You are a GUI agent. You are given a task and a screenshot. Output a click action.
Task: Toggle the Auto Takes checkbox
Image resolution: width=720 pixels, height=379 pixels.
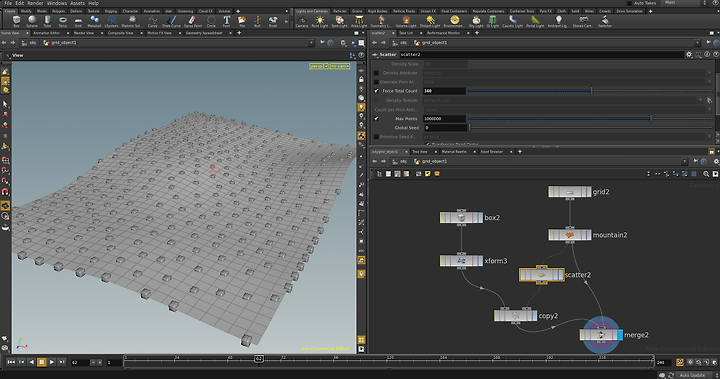point(630,3)
